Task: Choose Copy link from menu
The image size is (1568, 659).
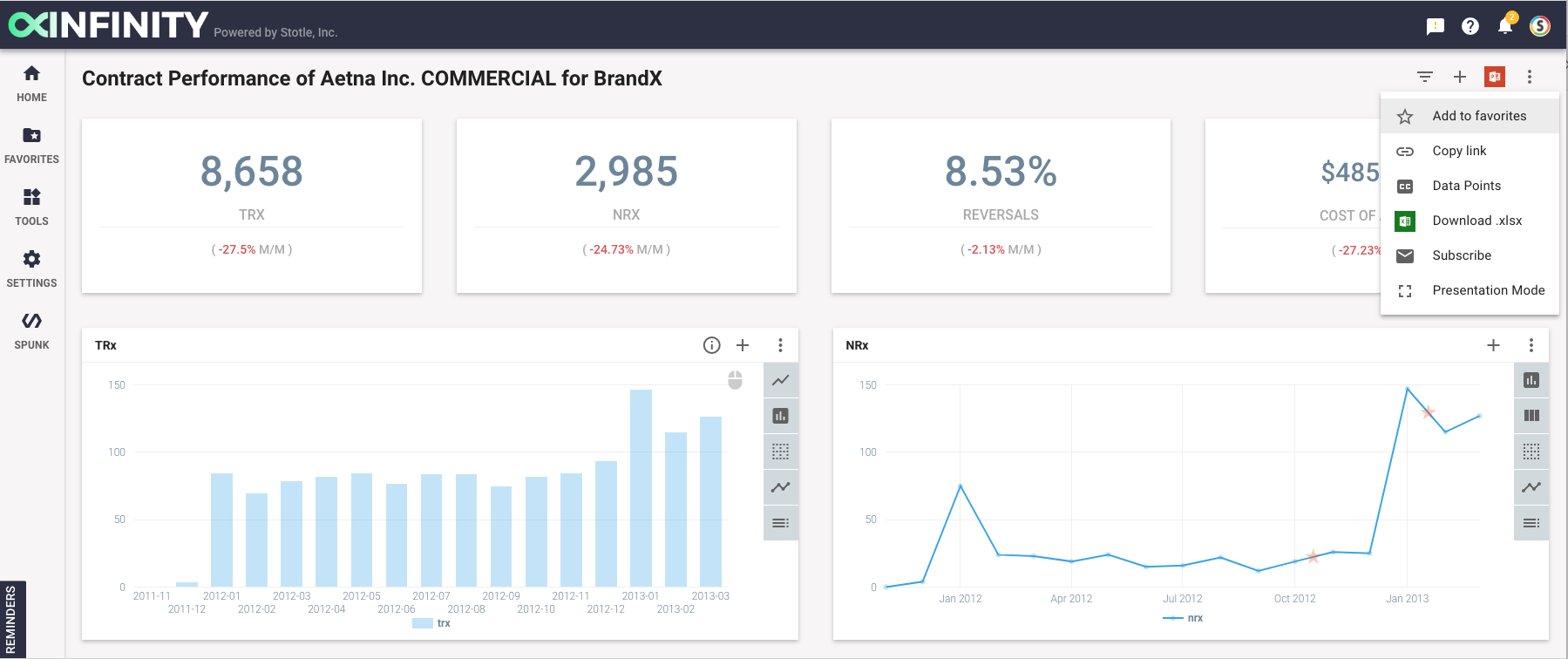Action: pyautogui.click(x=1470, y=151)
